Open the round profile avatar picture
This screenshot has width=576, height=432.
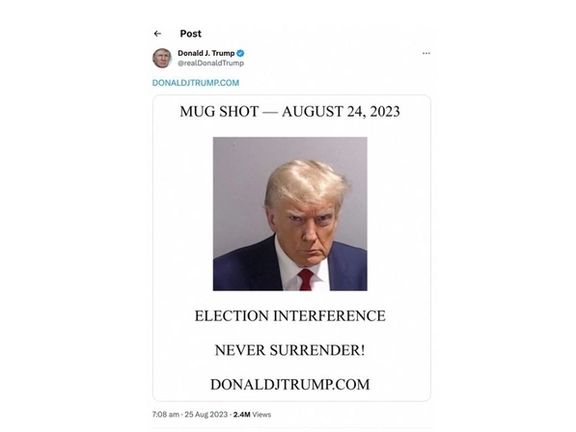click(162, 58)
